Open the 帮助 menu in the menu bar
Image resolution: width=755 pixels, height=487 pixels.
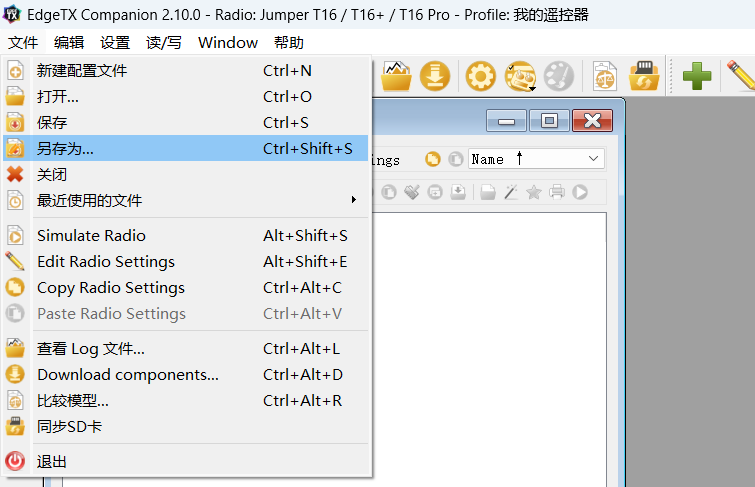[288, 42]
